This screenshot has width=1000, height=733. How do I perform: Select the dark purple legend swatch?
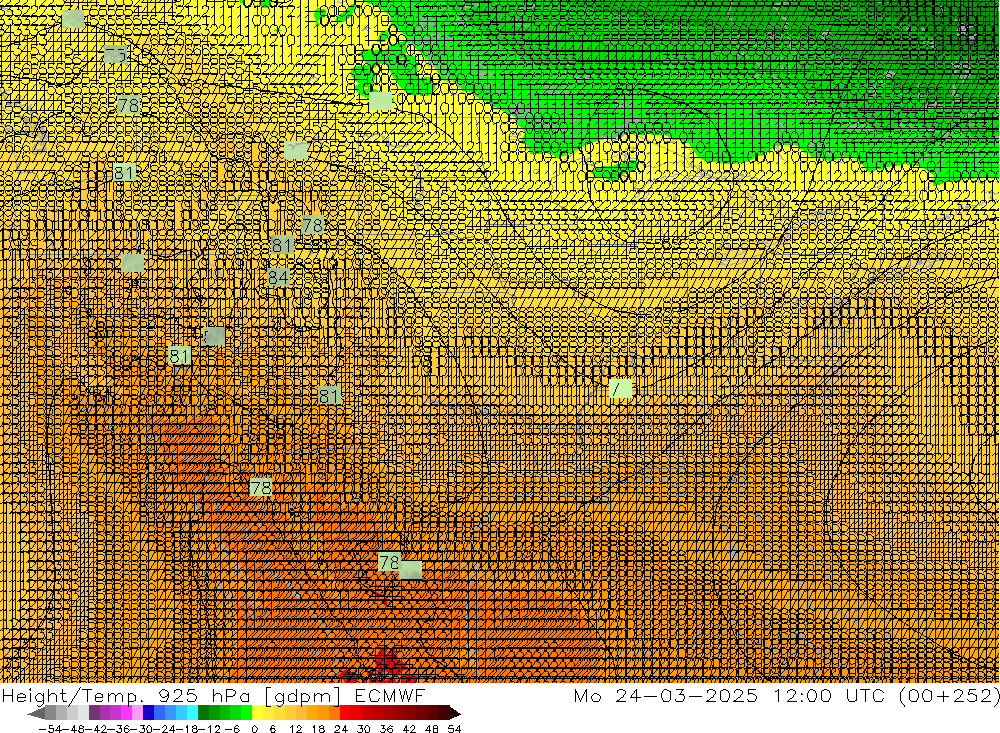(x=94, y=713)
